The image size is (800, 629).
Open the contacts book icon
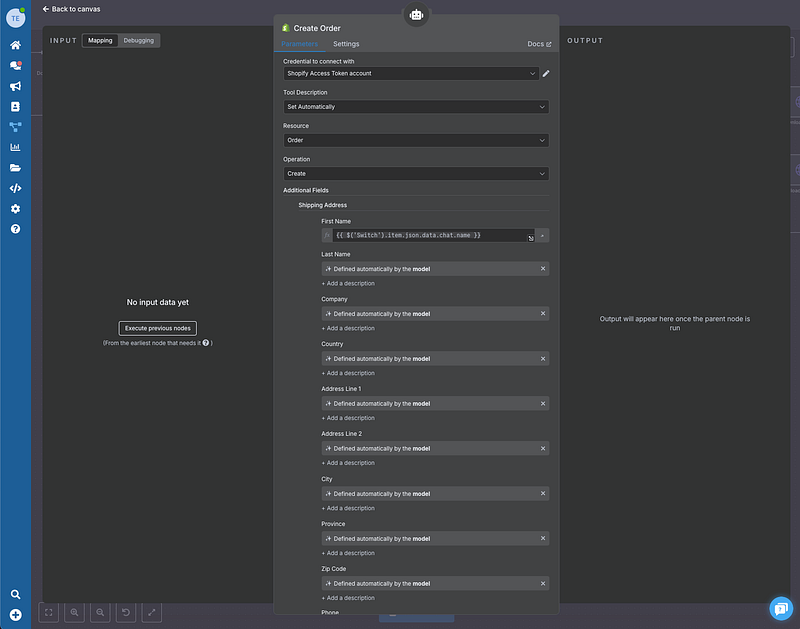[15, 106]
